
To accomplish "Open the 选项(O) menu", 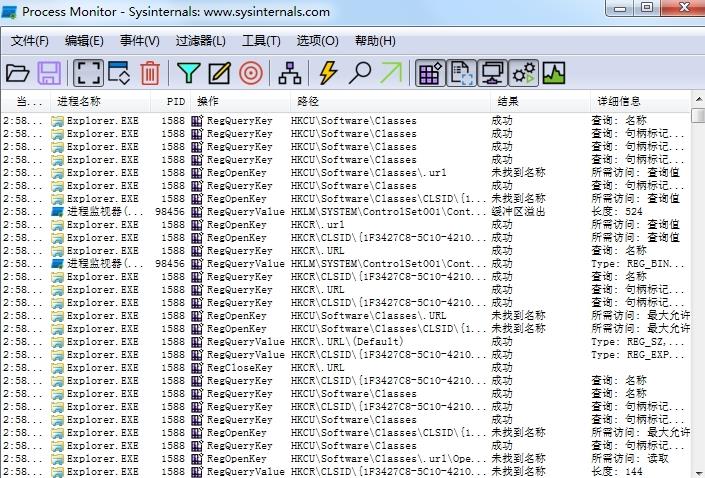I will (317, 41).
